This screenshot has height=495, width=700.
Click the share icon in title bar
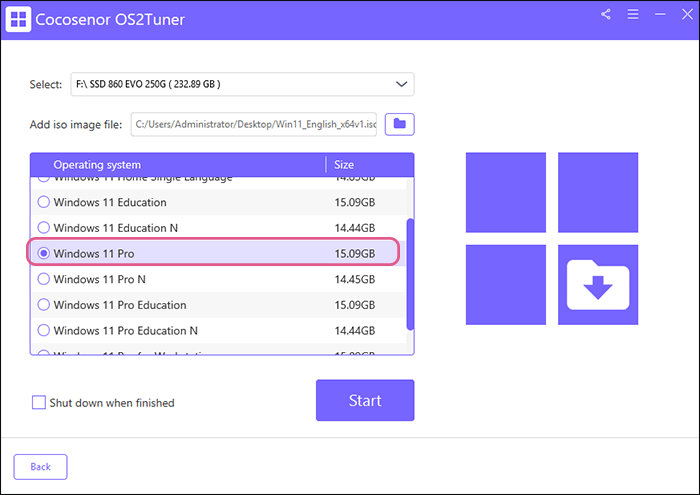click(605, 14)
